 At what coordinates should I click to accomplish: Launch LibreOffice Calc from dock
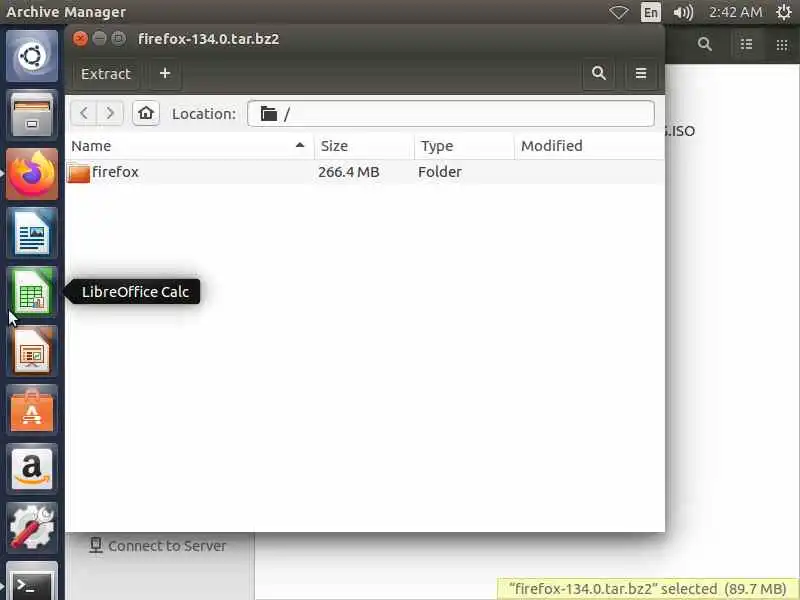tap(32, 292)
